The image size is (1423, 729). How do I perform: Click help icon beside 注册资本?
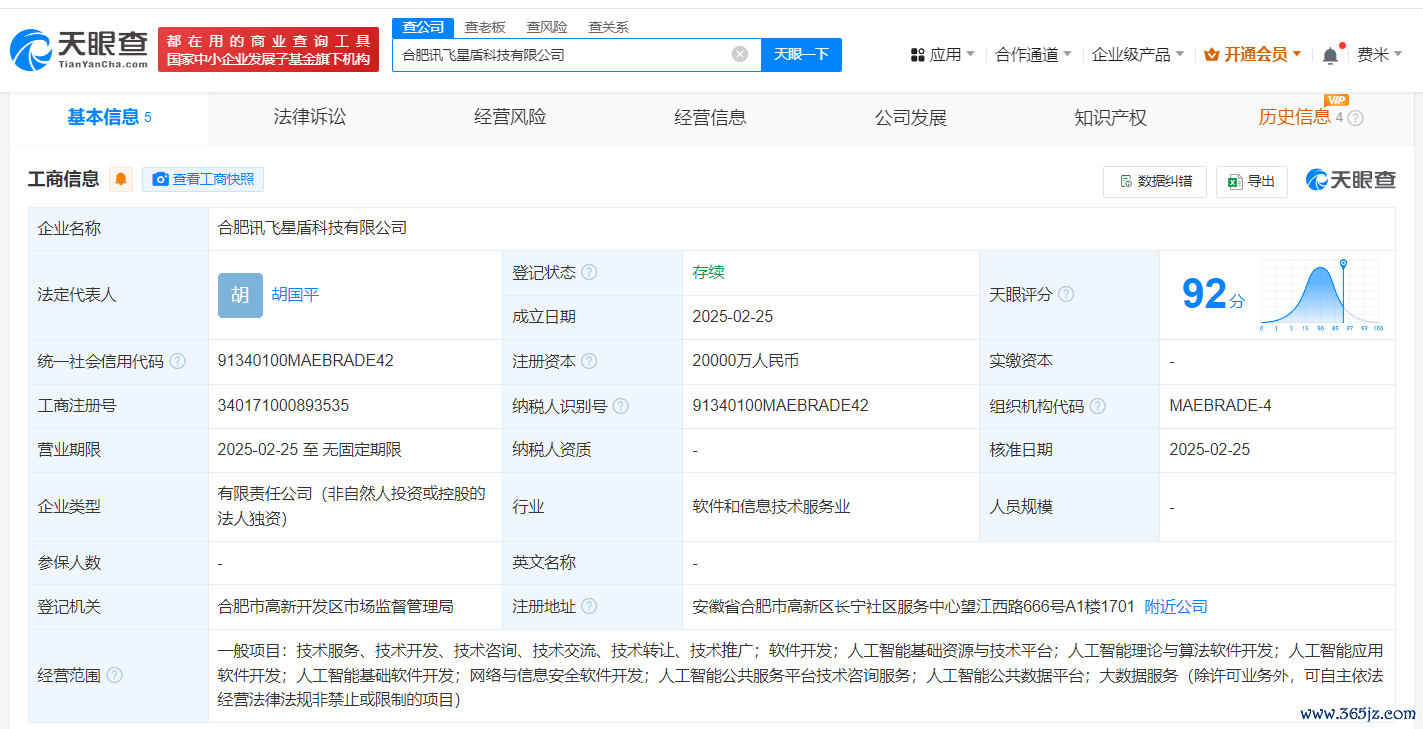(589, 361)
